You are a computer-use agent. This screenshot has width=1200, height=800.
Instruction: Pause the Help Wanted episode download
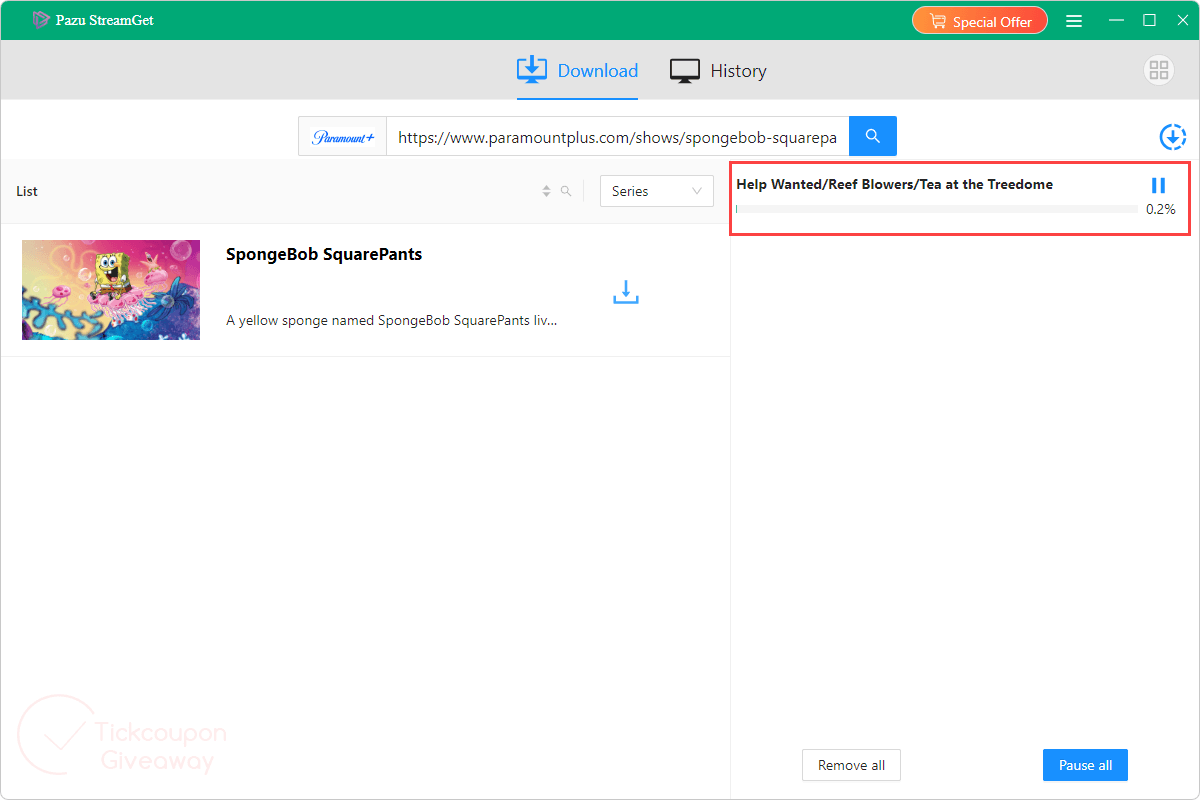(1158, 185)
